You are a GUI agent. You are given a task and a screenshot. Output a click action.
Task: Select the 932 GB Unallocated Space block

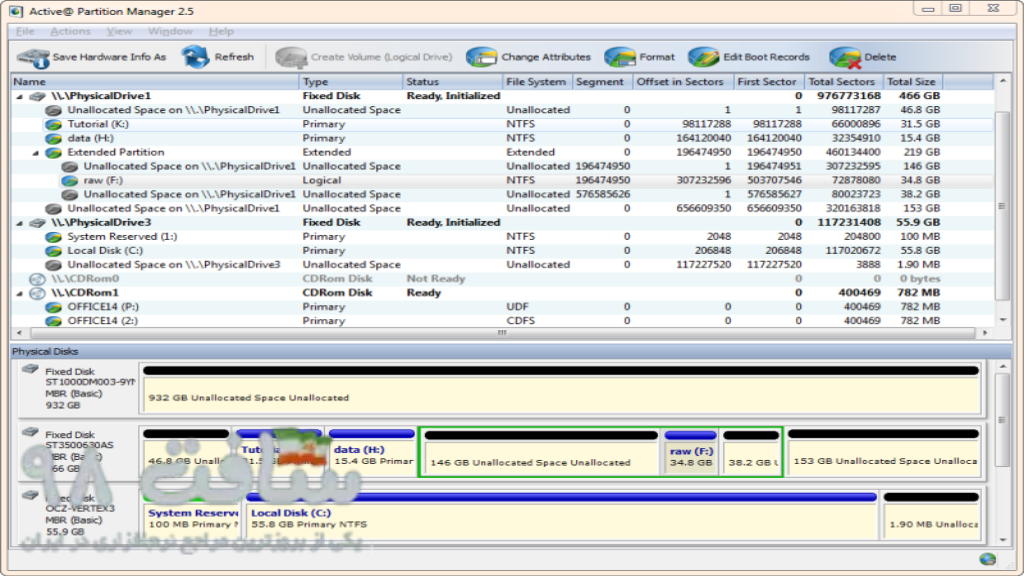[560, 389]
